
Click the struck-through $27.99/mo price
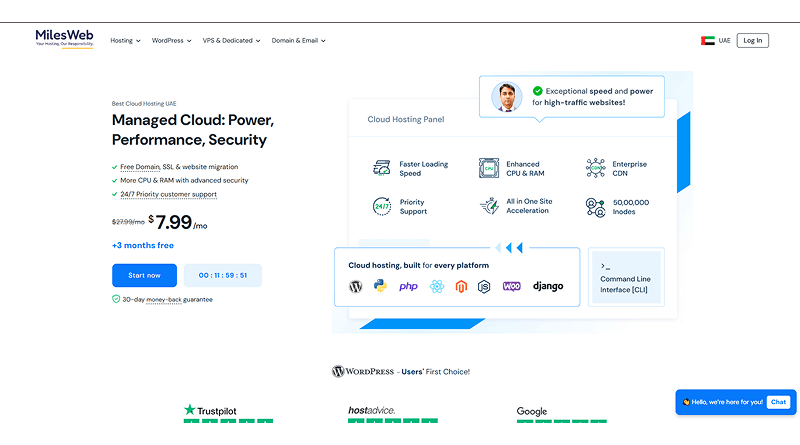(x=128, y=221)
